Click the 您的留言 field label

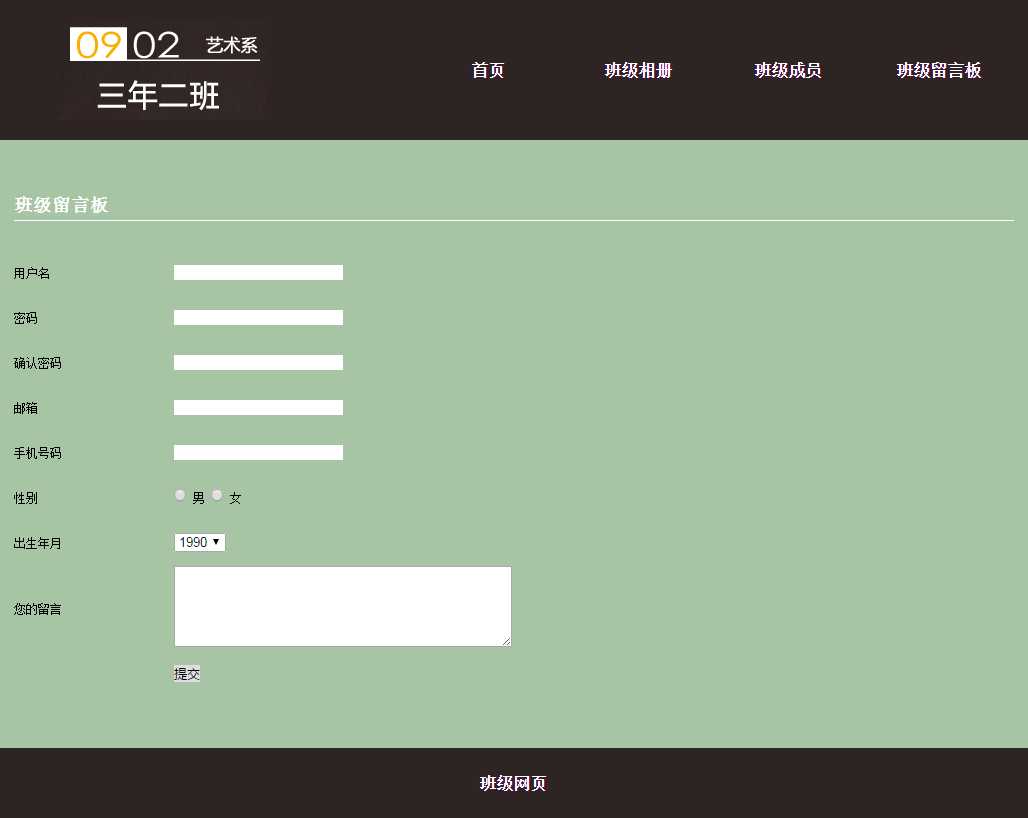[37, 609]
